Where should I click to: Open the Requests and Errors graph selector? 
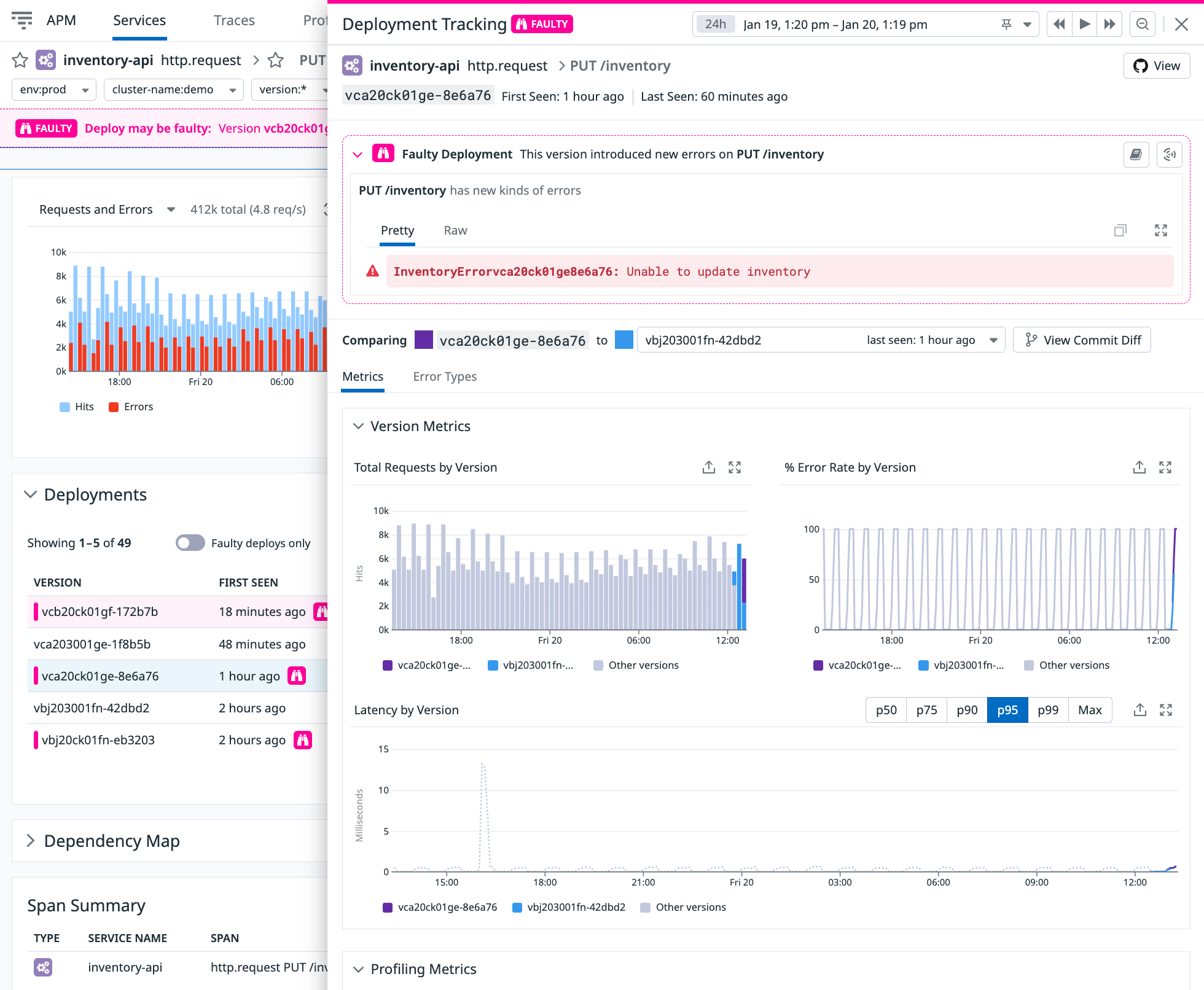107,209
